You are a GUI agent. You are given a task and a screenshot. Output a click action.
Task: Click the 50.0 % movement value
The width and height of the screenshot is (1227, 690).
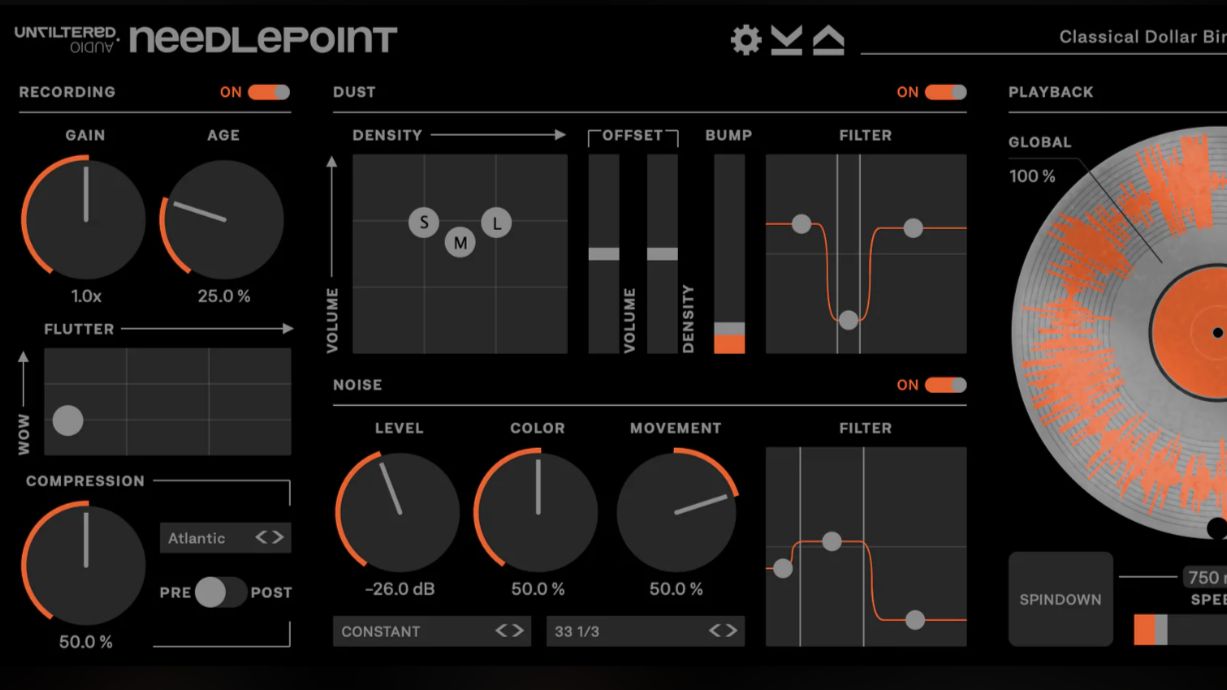[676, 589]
